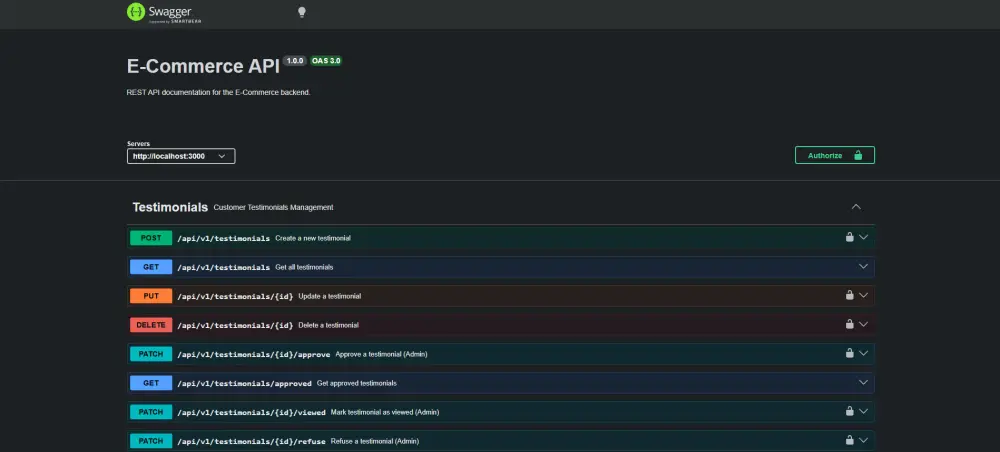Click 'Get all testimonials' summary text
This screenshot has height=452, width=1000.
coord(304,267)
